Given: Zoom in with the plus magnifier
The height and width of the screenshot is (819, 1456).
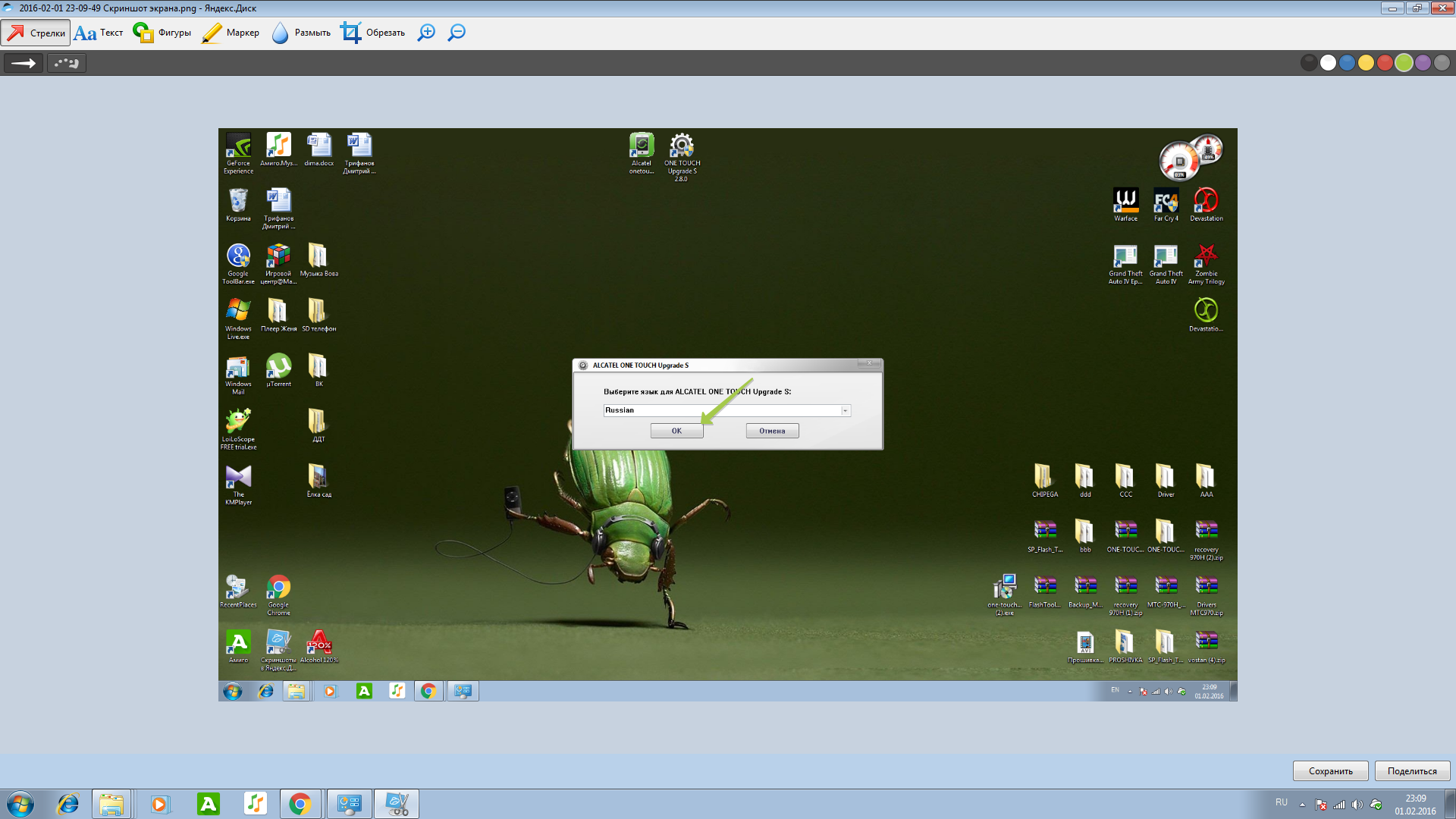Looking at the screenshot, I should tap(426, 33).
